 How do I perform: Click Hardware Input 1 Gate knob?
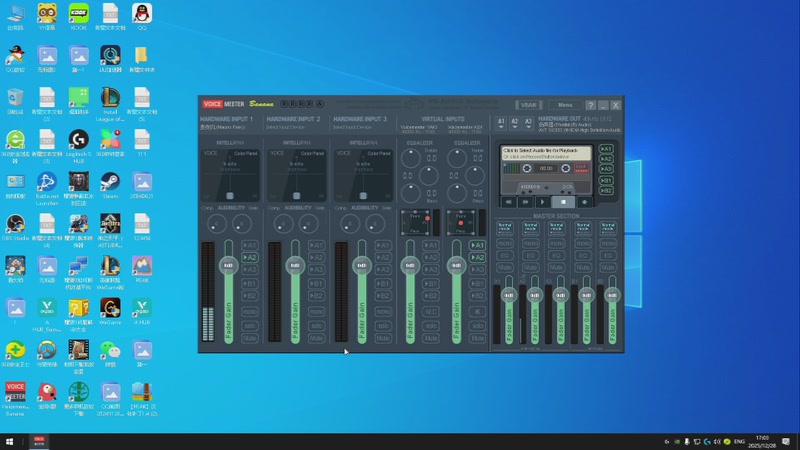pyautogui.click(x=242, y=224)
